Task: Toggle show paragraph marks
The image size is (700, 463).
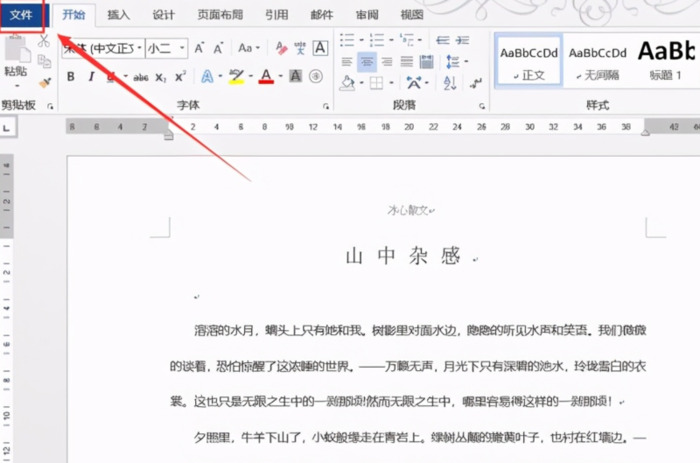Action: click(476, 83)
